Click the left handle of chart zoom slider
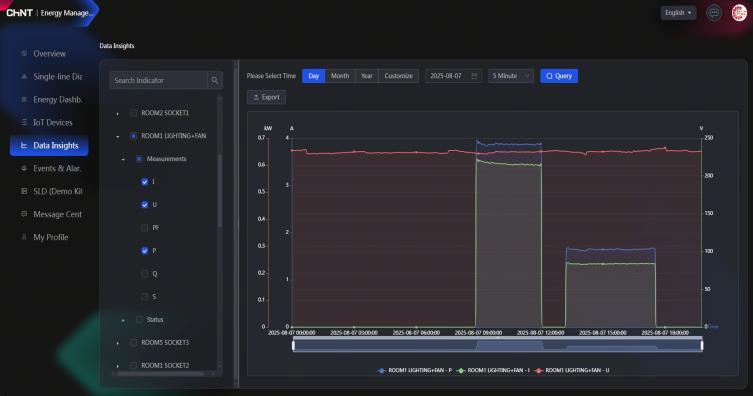 click(x=293, y=345)
